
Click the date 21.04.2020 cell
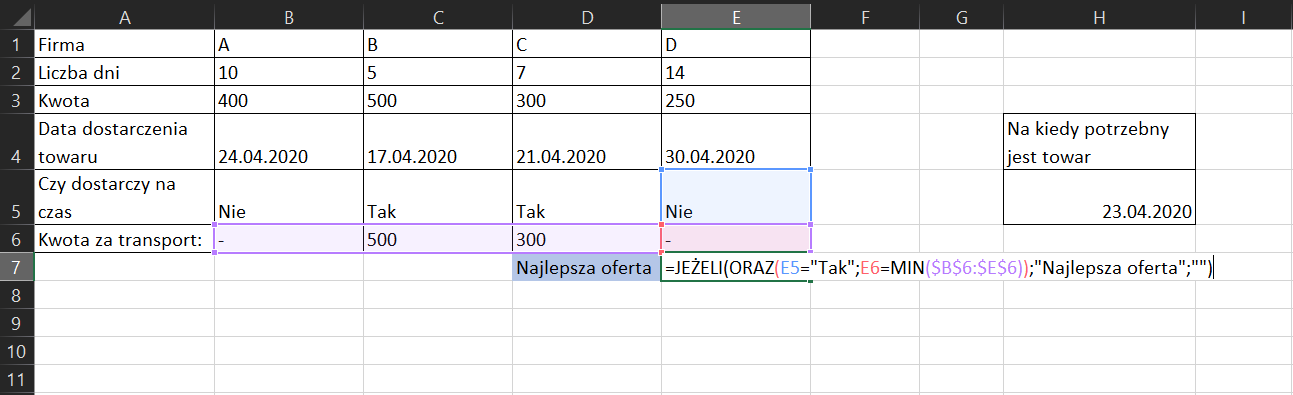[587, 141]
